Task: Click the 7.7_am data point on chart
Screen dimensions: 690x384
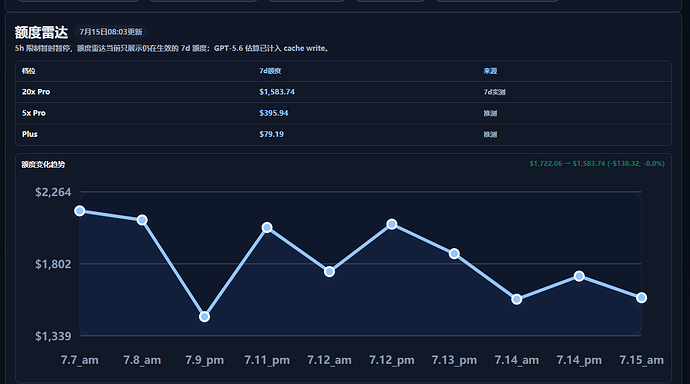Action: point(80,211)
